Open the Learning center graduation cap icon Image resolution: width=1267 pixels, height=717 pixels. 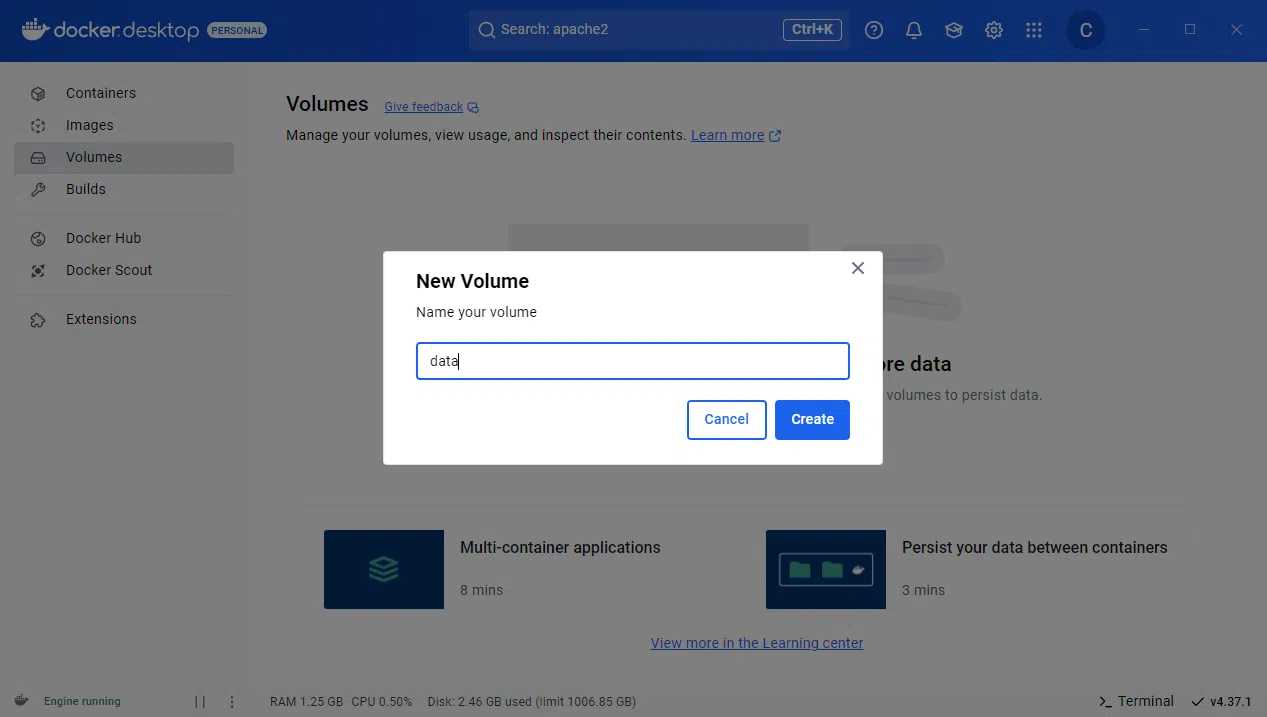pyautogui.click(x=953, y=30)
